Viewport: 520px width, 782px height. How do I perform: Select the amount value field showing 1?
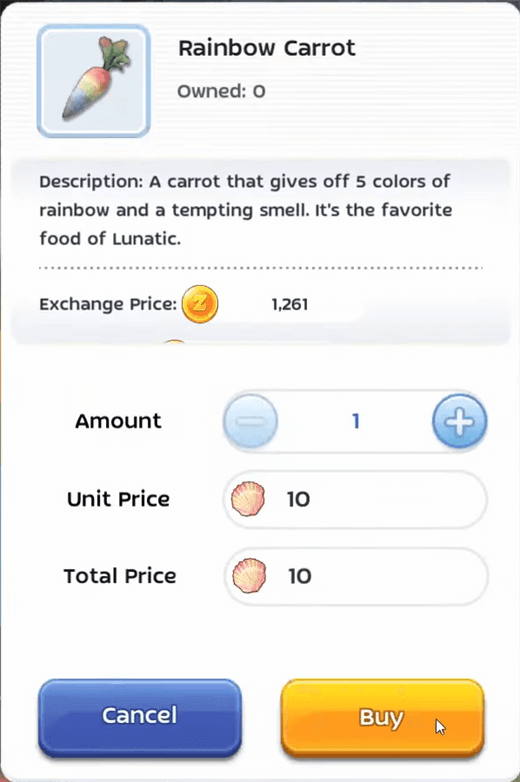[355, 421]
